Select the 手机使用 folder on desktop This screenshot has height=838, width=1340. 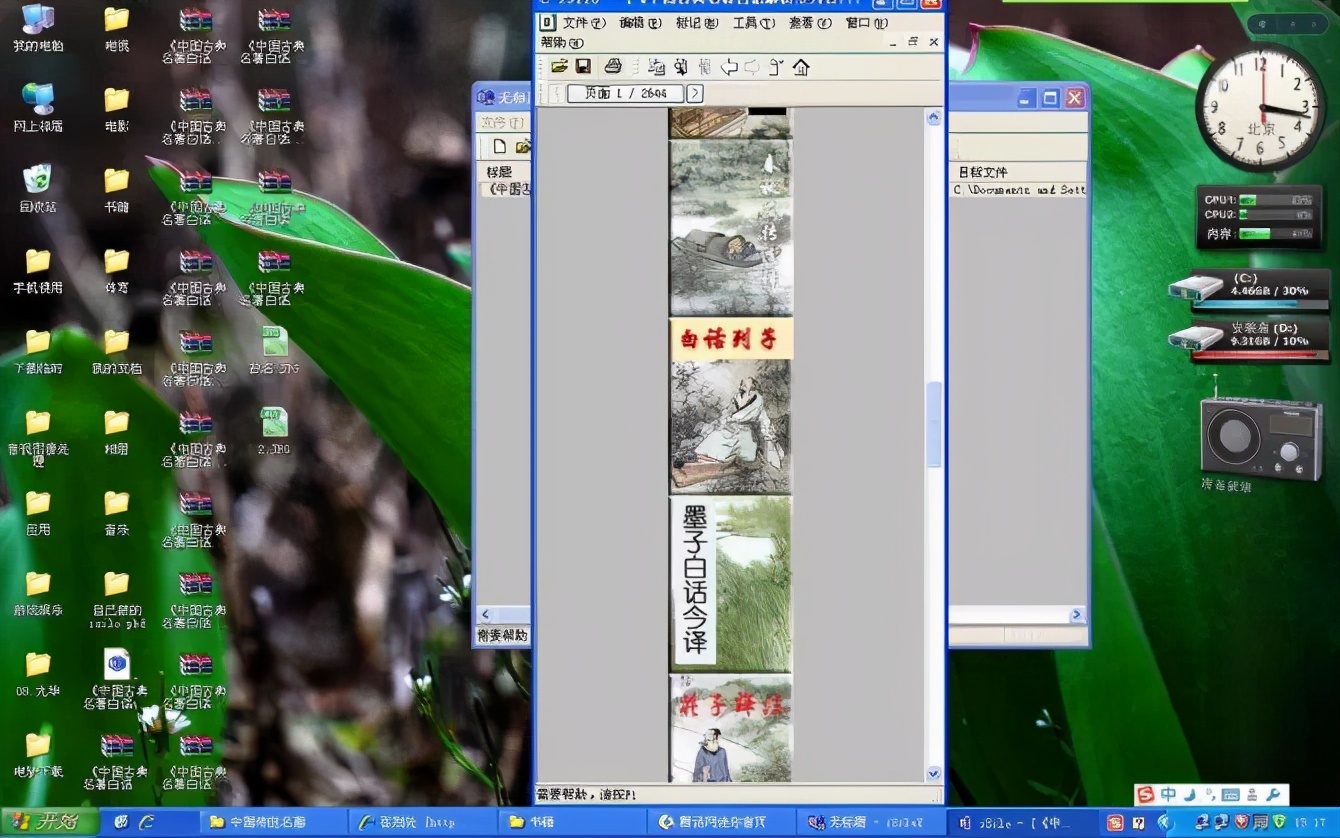38,271
